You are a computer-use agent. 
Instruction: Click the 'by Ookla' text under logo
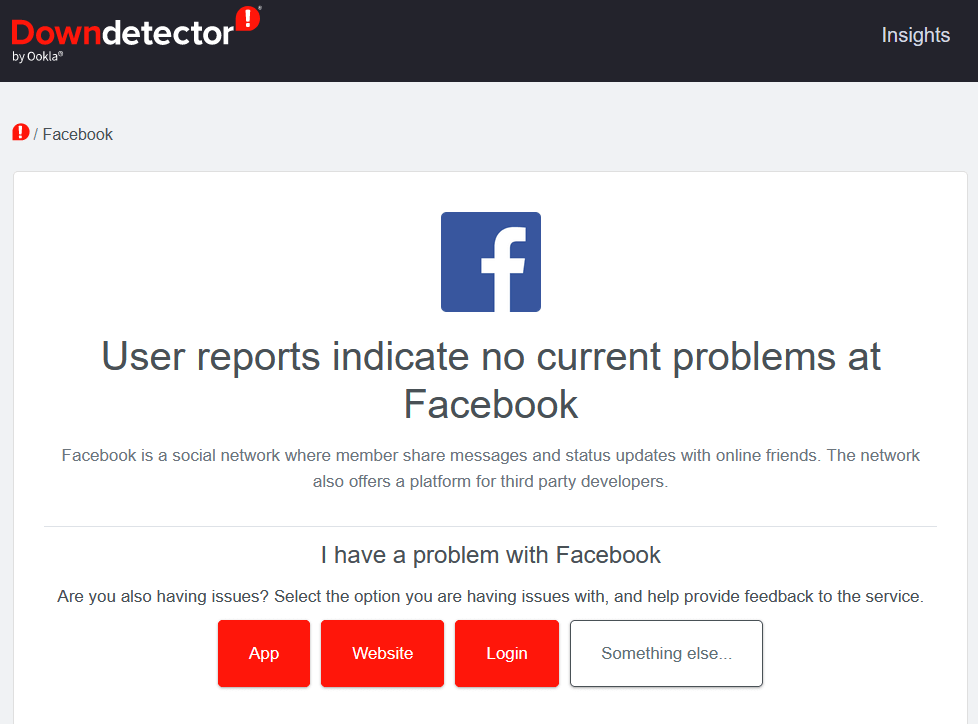pyautogui.click(x=38, y=57)
